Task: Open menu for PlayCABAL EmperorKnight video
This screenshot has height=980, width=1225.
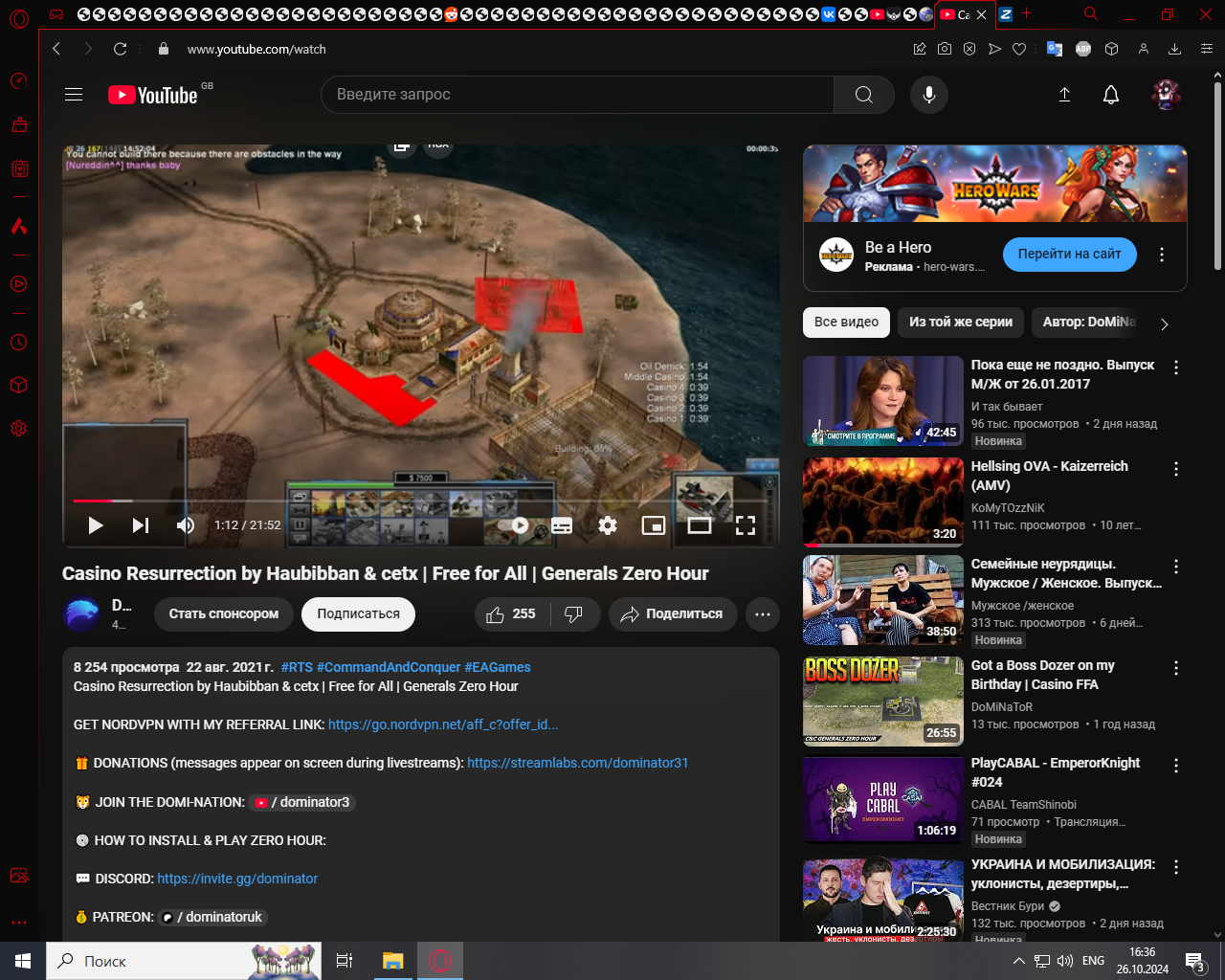Action: point(1176,766)
